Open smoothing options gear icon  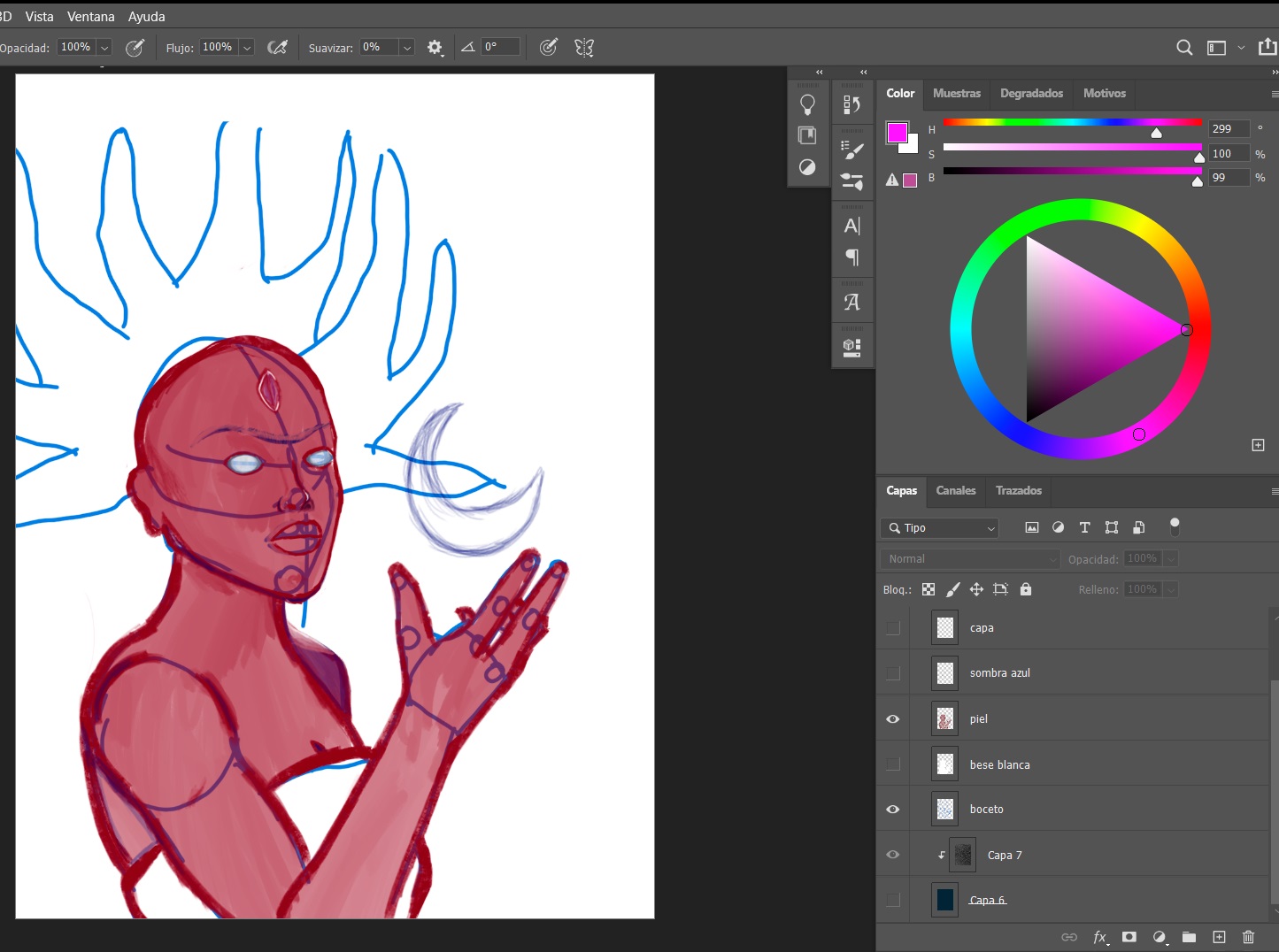coord(435,48)
